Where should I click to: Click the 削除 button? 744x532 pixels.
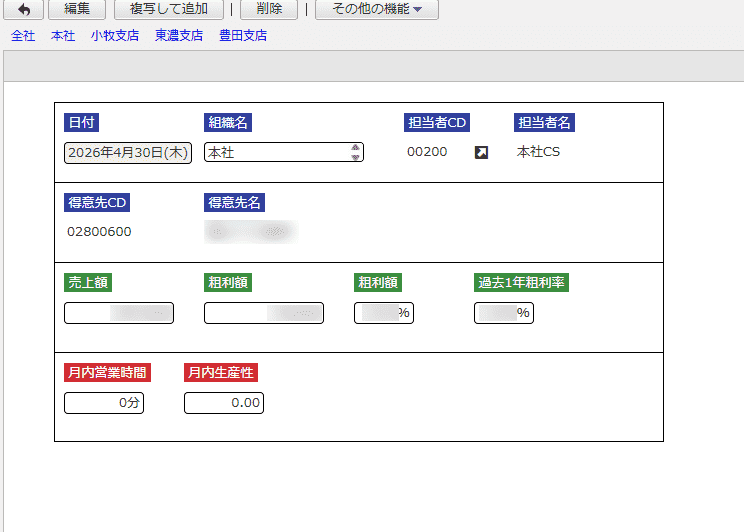269,9
